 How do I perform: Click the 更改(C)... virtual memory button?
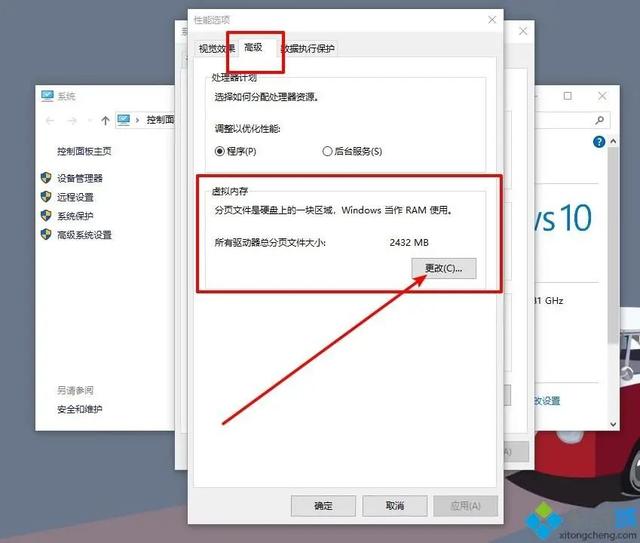click(x=444, y=268)
